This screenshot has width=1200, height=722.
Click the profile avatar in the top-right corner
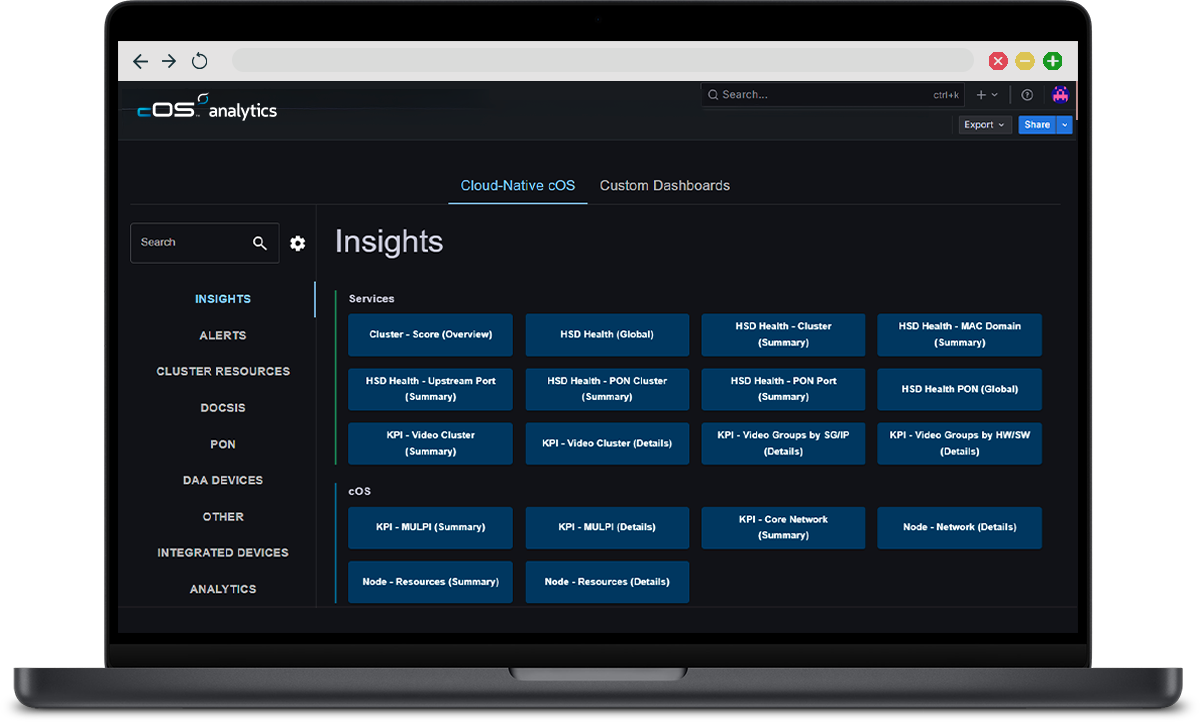point(1060,94)
